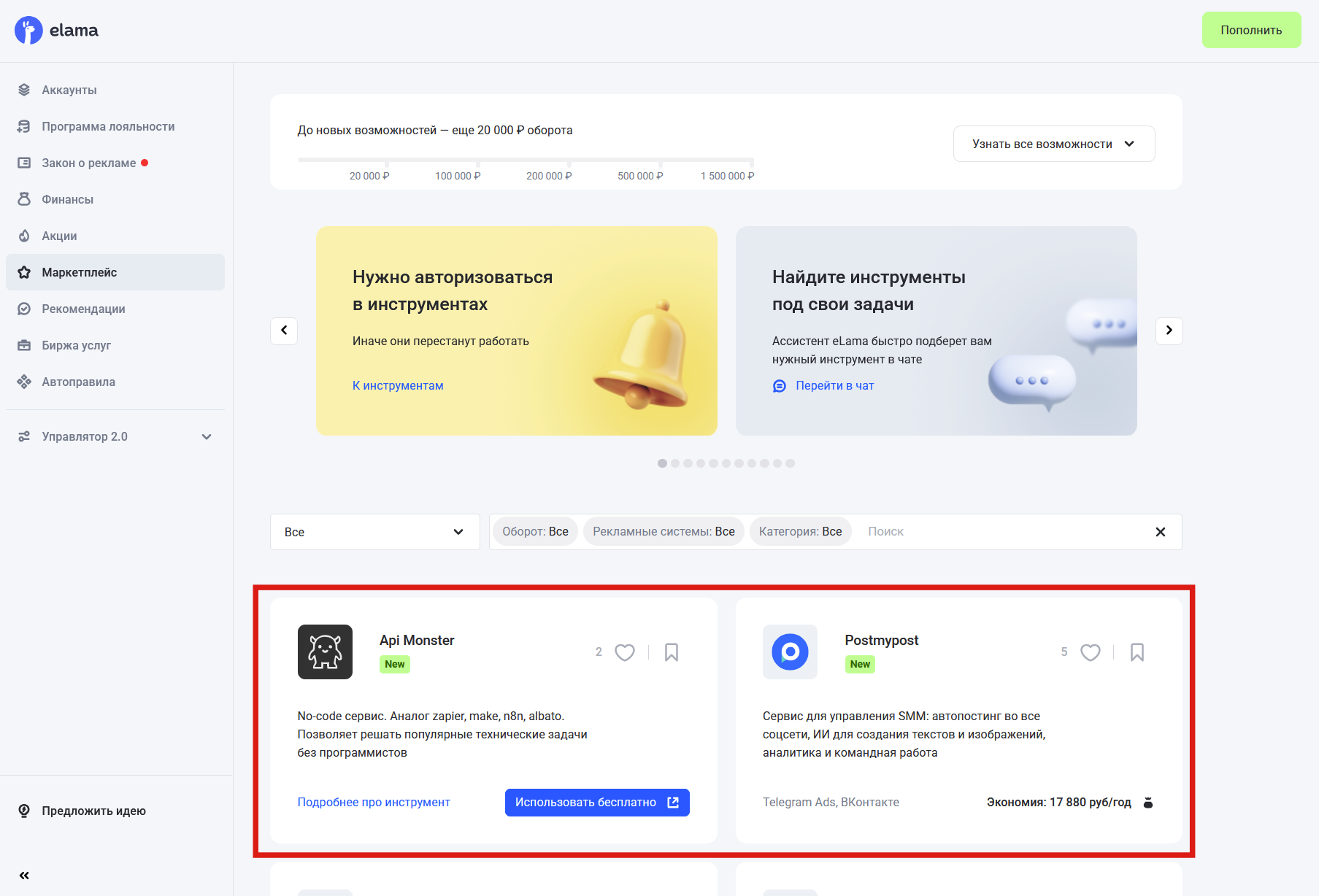Screen dimensions: 1319x896
Task: Click the Акции gift icon
Action: tap(23, 235)
